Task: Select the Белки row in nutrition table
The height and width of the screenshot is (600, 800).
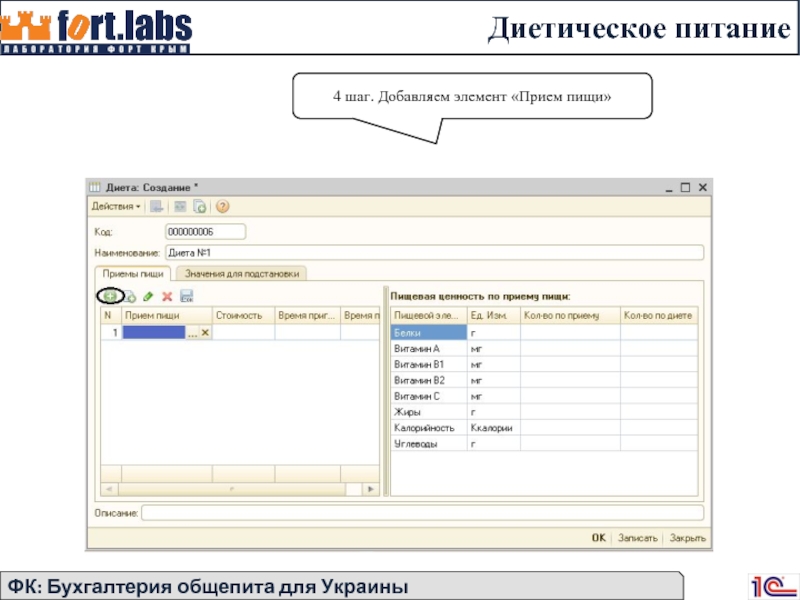Action: pyautogui.click(x=428, y=333)
